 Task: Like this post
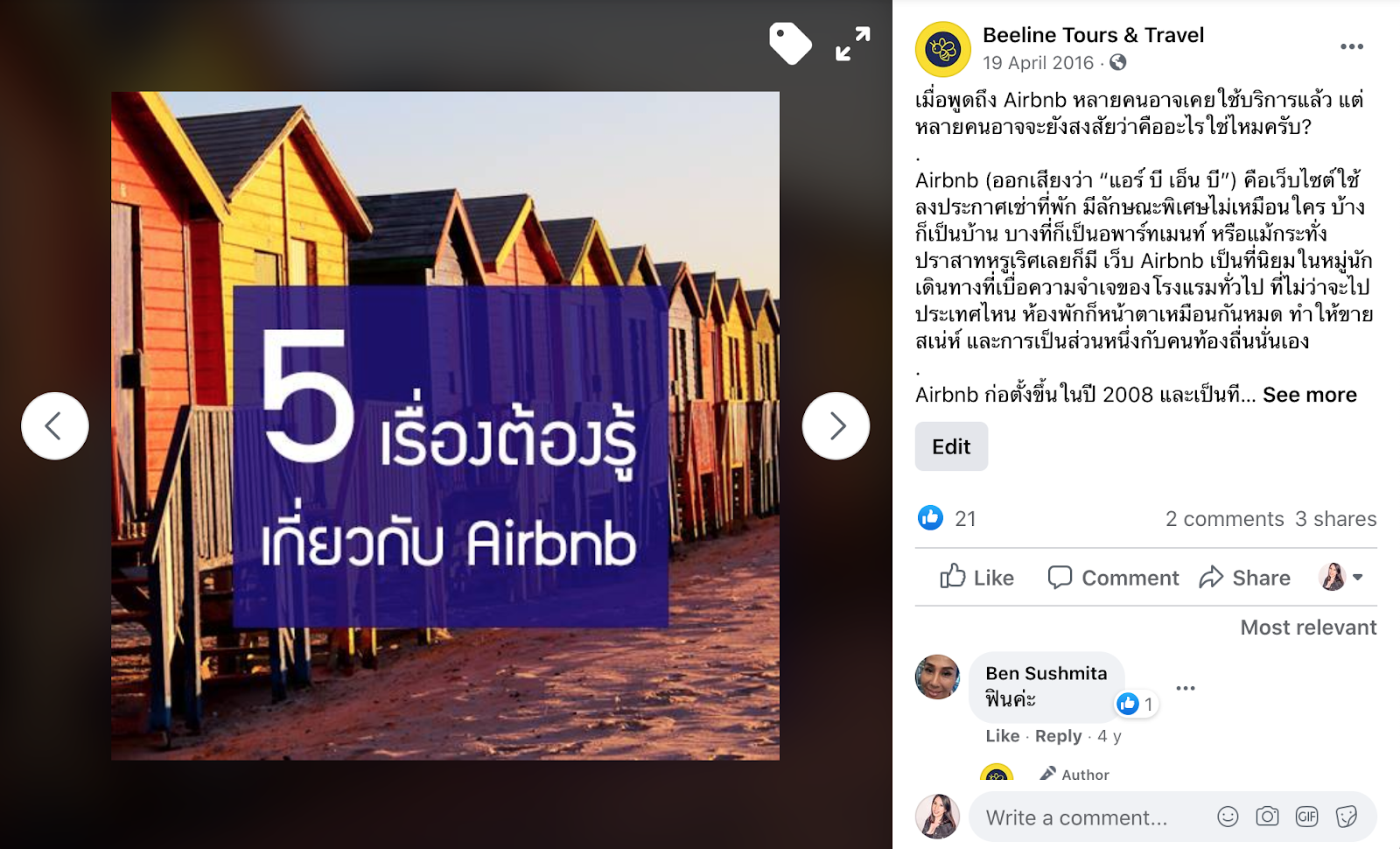[x=976, y=578]
